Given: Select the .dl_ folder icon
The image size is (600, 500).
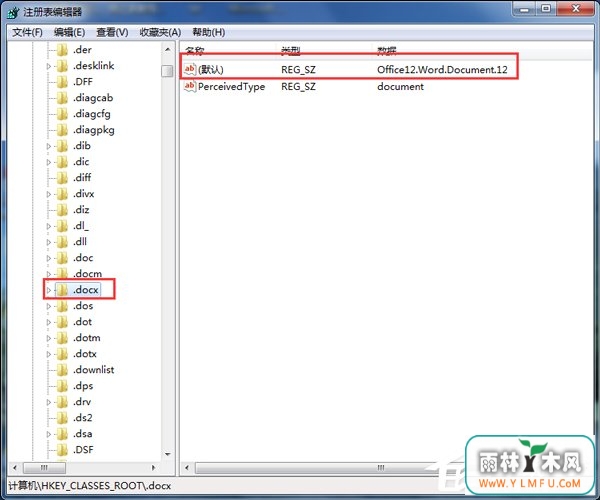Looking at the screenshot, I should click(x=62, y=226).
